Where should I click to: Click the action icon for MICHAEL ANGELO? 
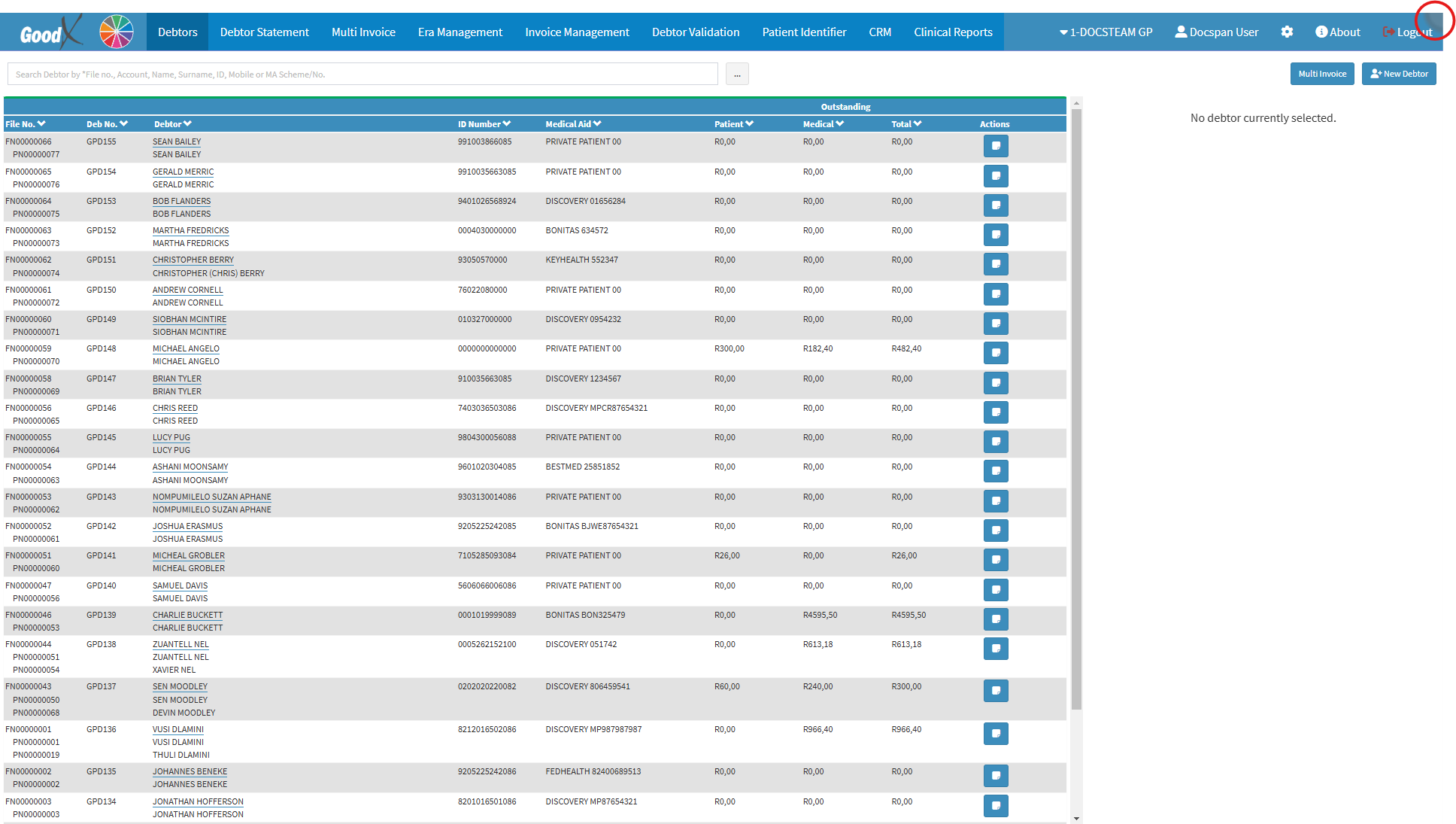coord(996,353)
